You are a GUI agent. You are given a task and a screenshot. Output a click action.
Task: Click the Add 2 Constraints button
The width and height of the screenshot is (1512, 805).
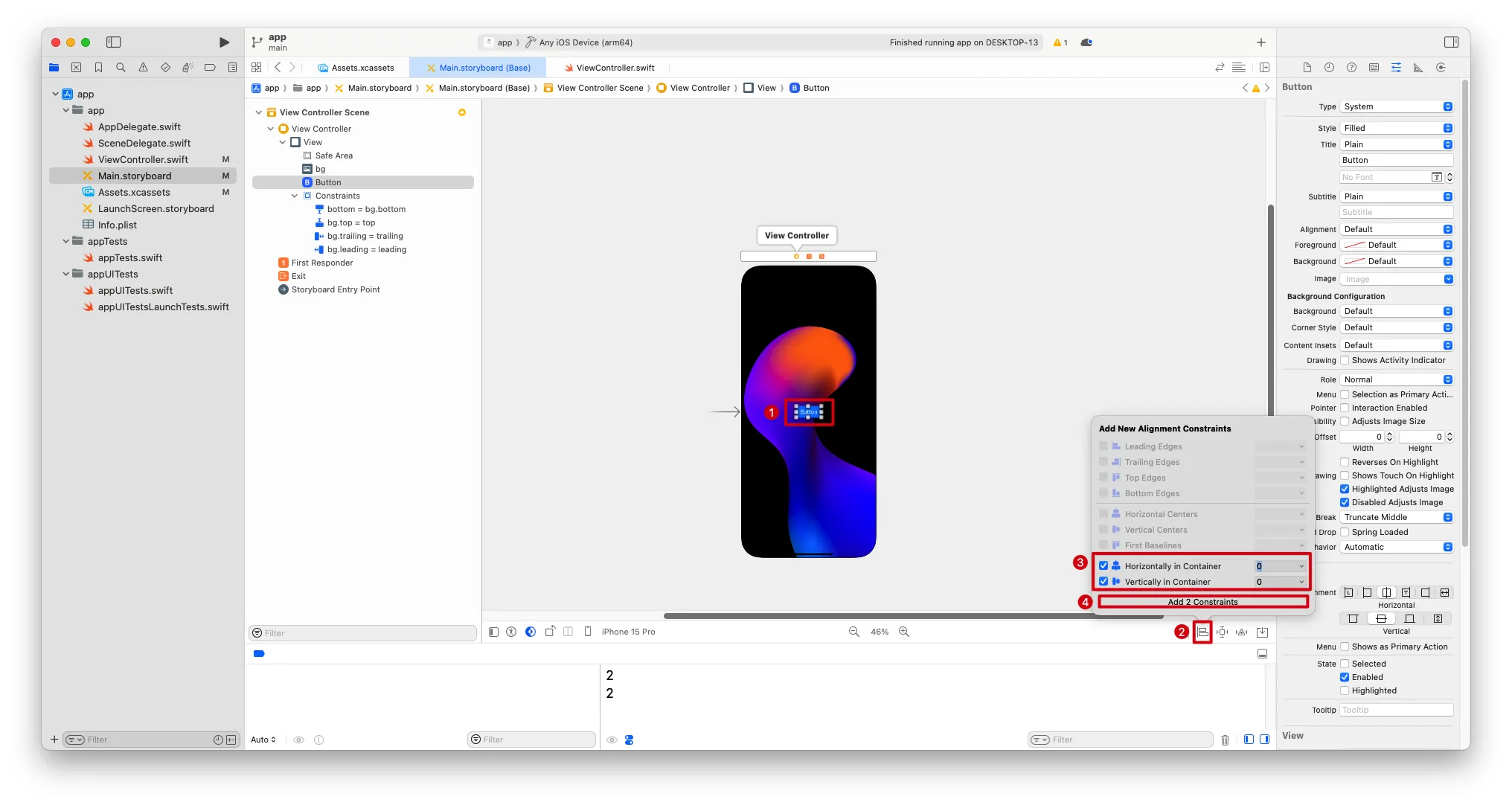[x=1202, y=602]
